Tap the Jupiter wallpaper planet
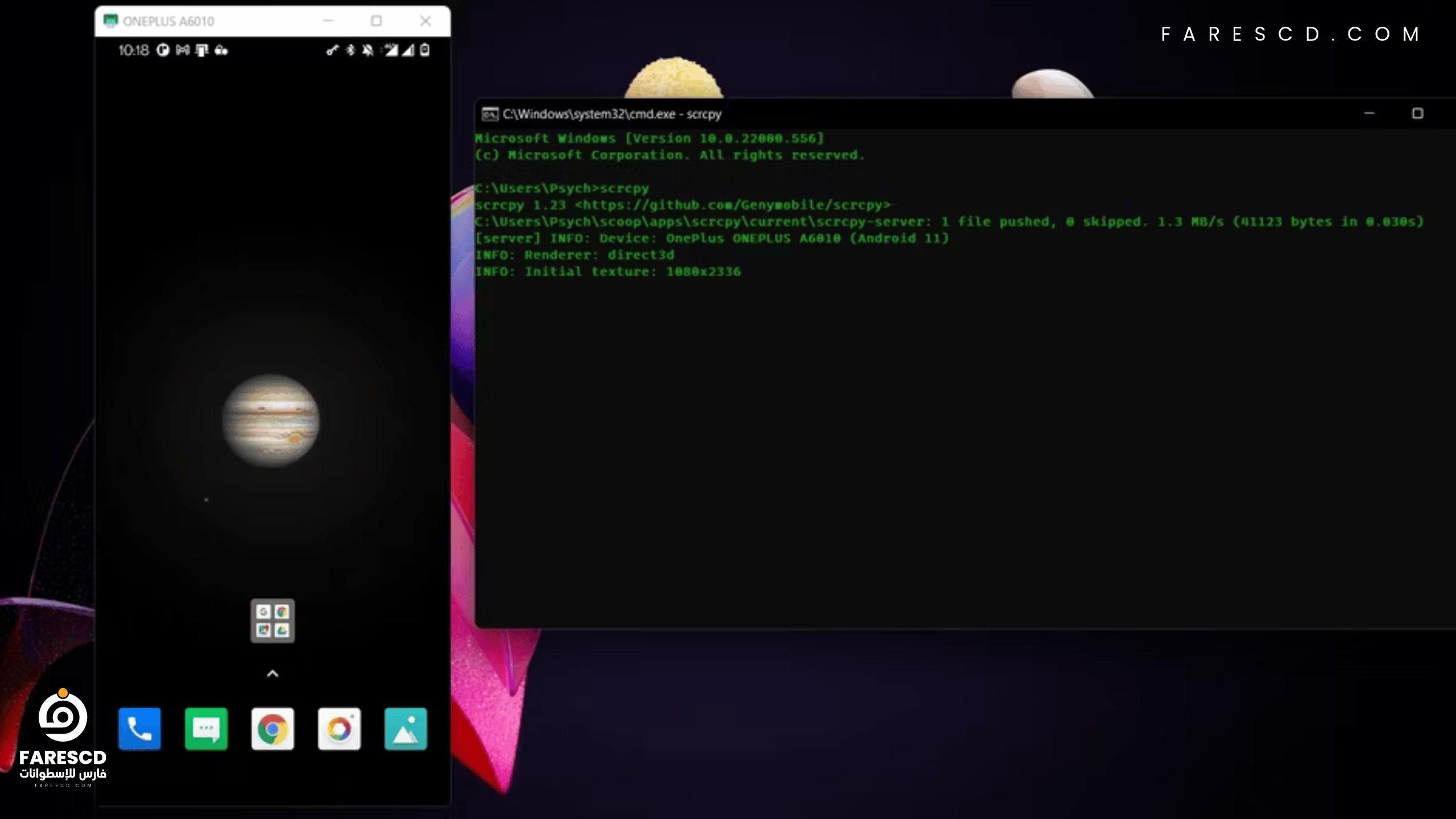The width and height of the screenshot is (1456, 819). [x=271, y=420]
